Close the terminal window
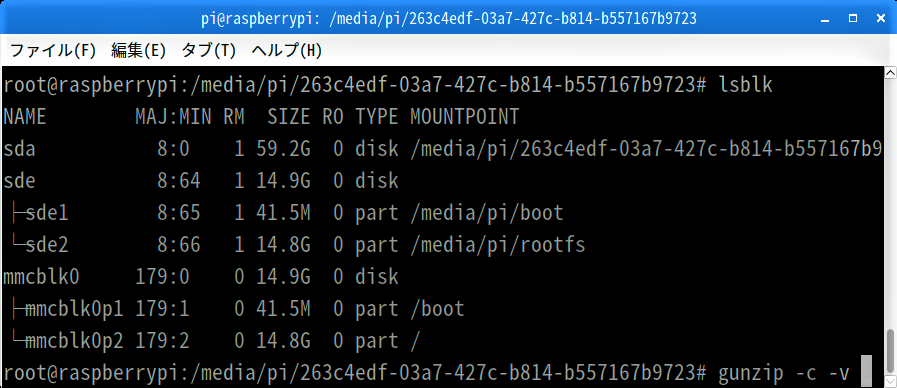This screenshot has height=388, width=897. [881, 19]
